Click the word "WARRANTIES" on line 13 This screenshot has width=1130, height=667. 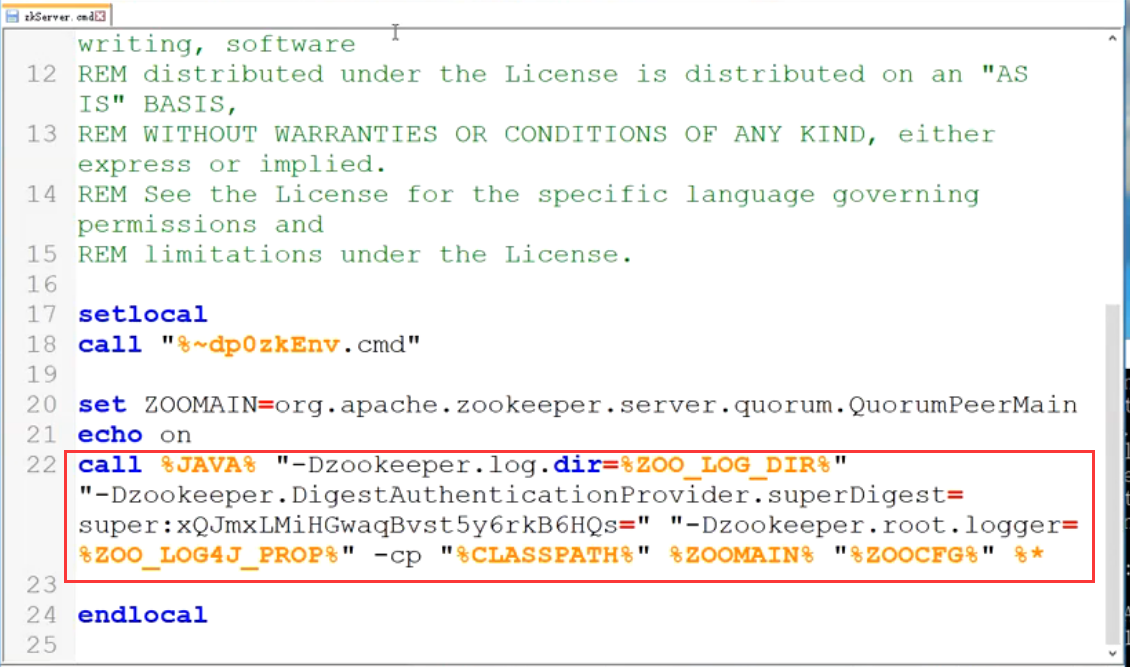tap(355, 134)
